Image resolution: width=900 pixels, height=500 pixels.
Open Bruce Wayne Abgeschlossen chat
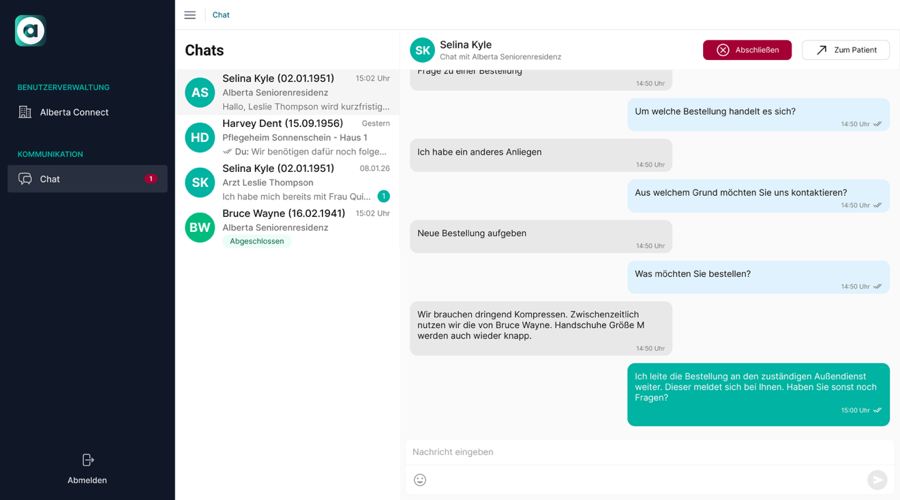coord(288,227)
